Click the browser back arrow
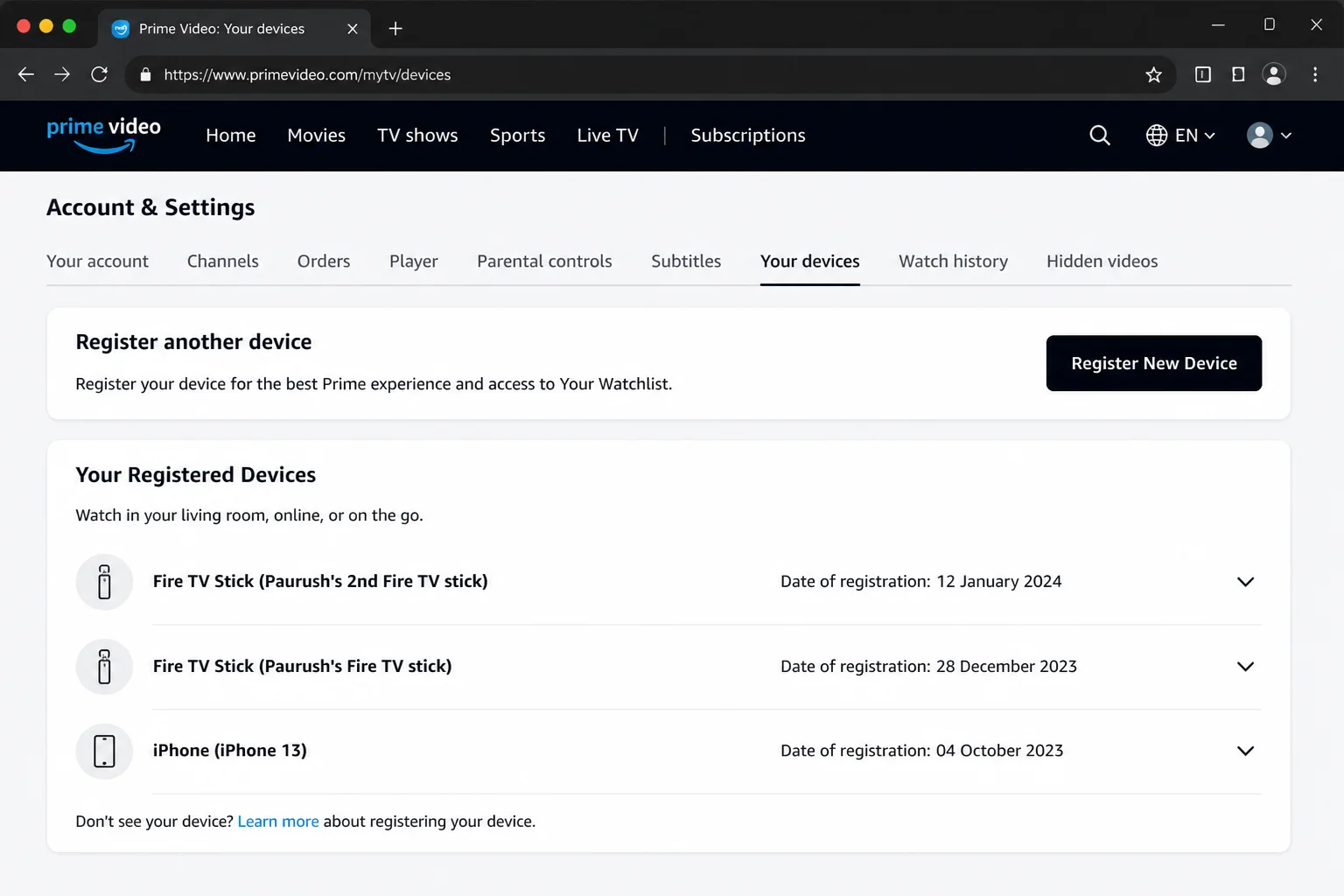 tap(26, 74)
